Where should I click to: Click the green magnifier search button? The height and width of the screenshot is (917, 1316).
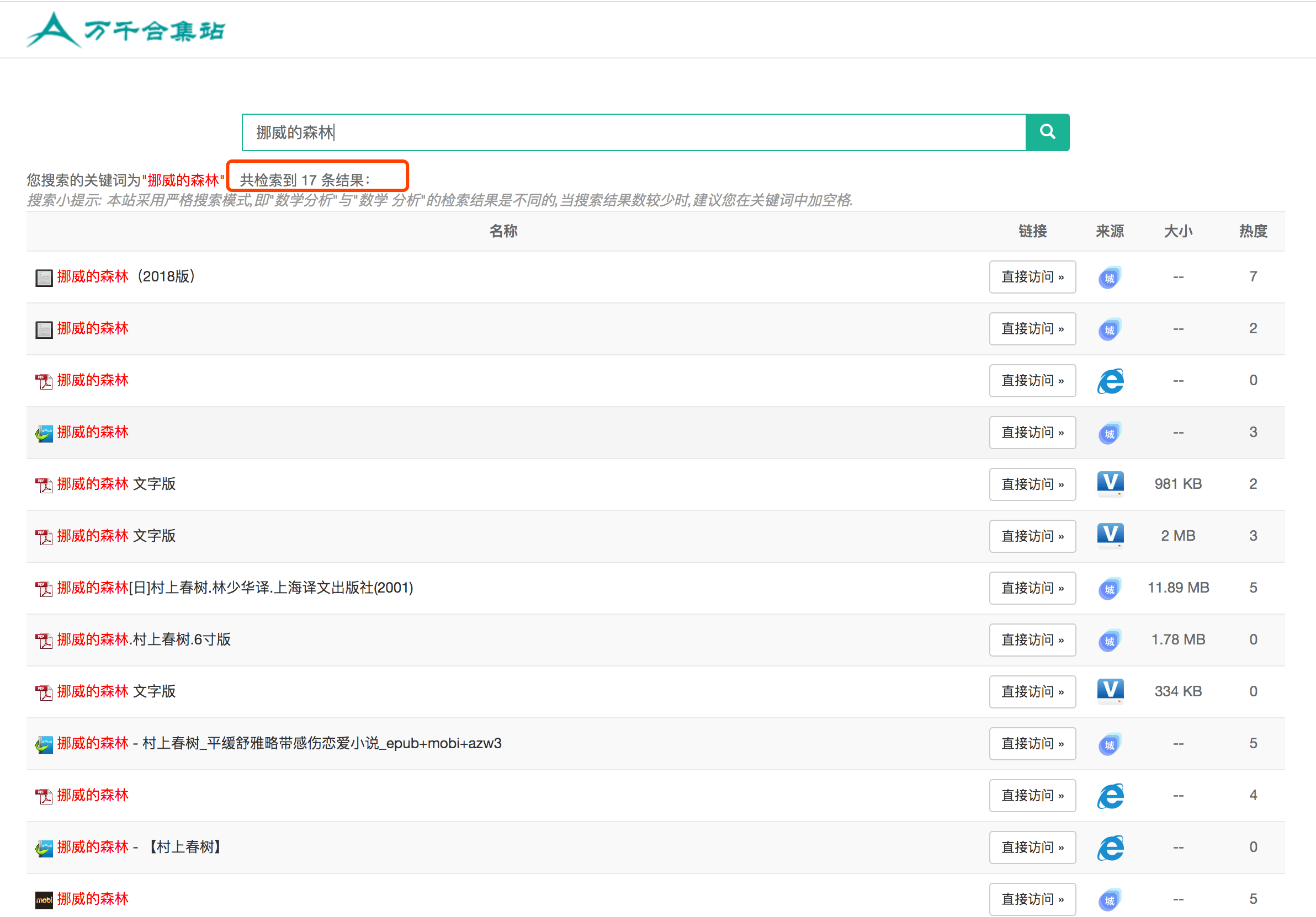1047,132
